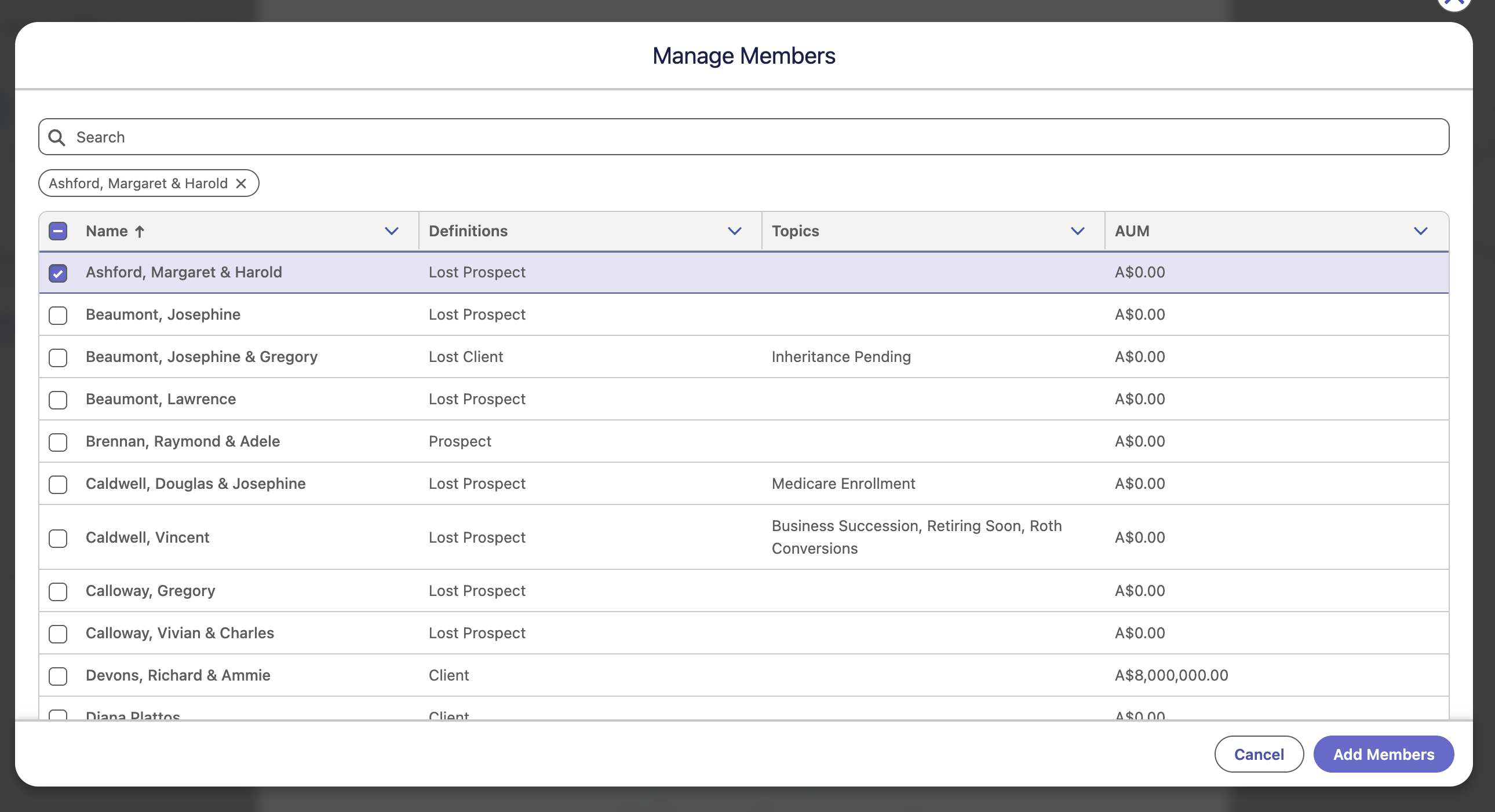1495x812 pixels.
Task: Click the Business Succession, Retiring Soon topics cell
Action: [x=917, y=537]
